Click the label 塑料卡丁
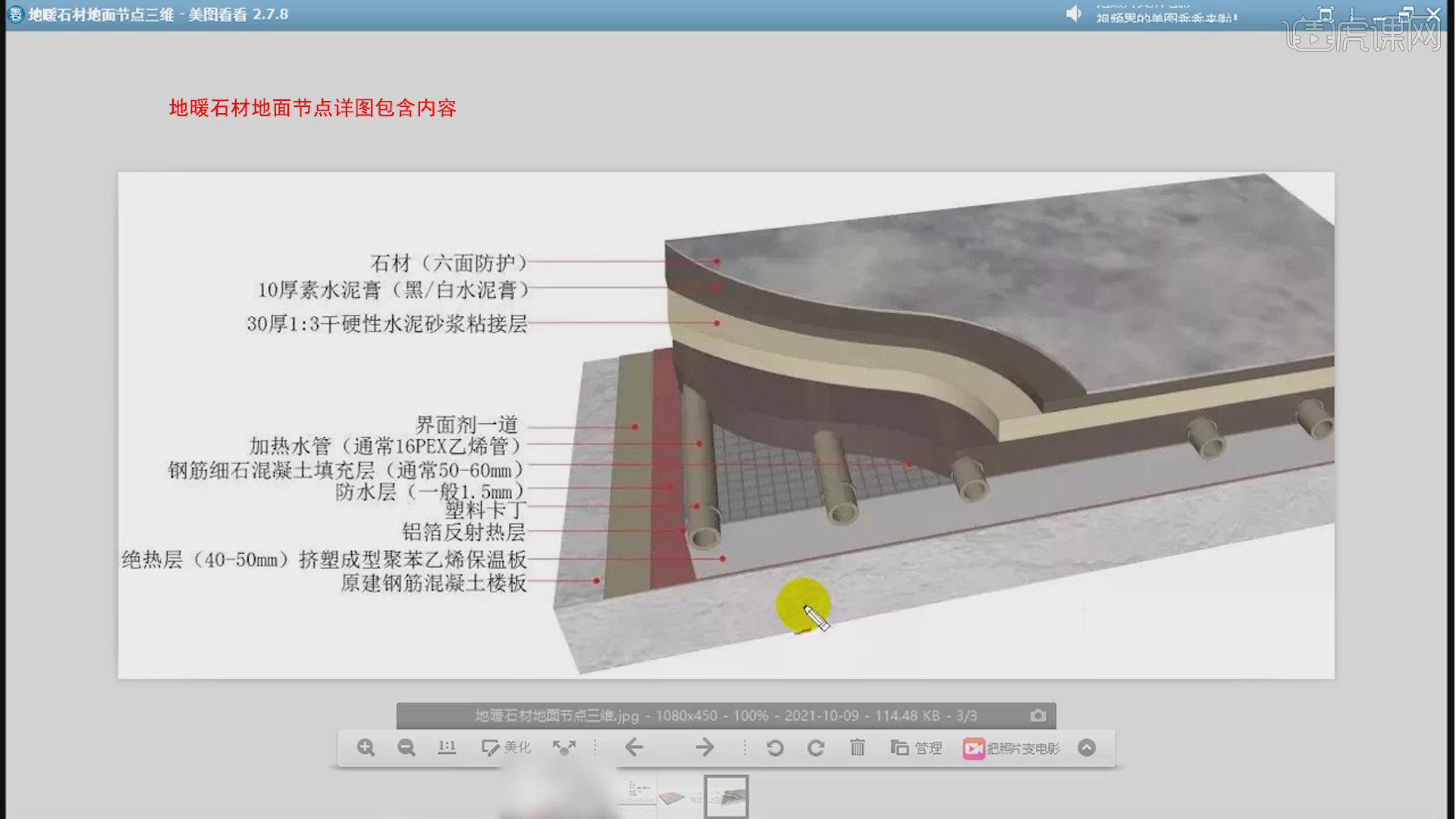The height and width of the screenshot is (819, 1456). pos(485,510)
